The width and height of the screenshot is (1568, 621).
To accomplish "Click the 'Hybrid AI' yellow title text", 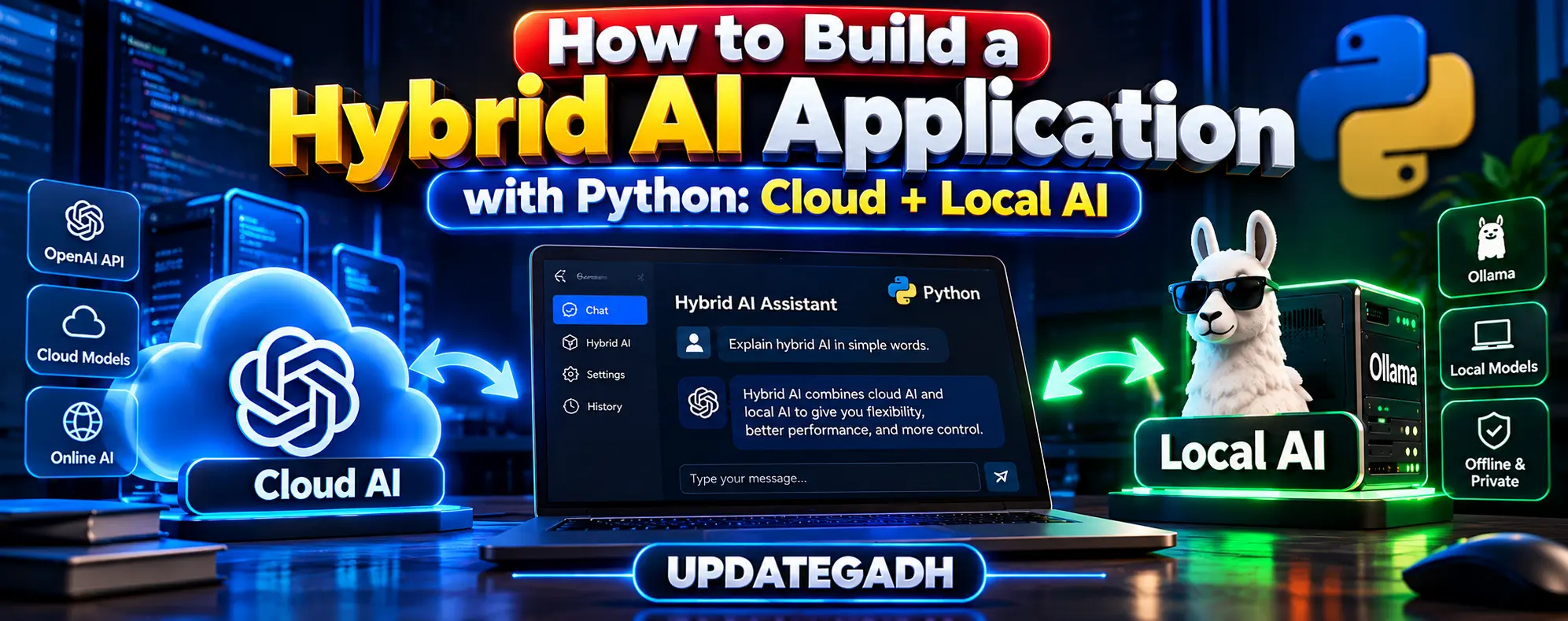I will click(507, 128).
